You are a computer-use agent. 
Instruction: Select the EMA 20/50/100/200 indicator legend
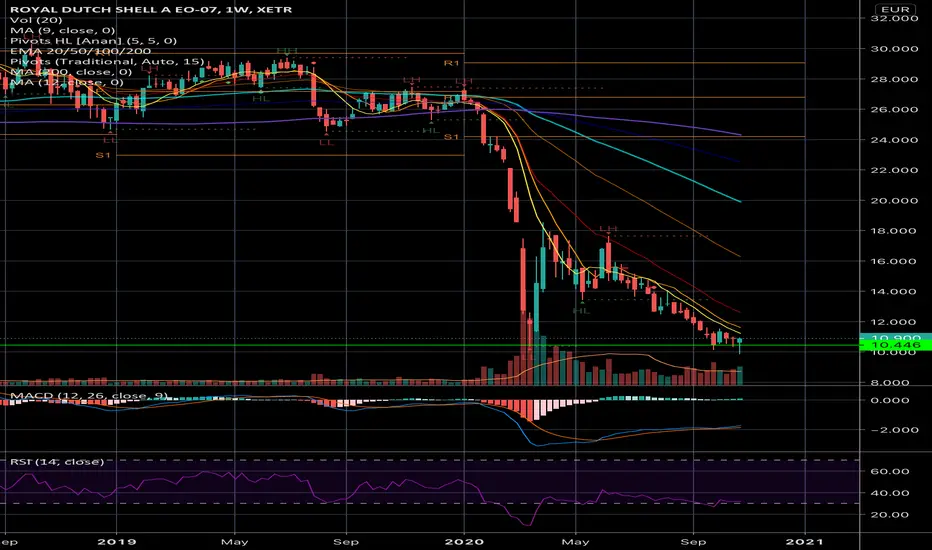tap(80, 51)
